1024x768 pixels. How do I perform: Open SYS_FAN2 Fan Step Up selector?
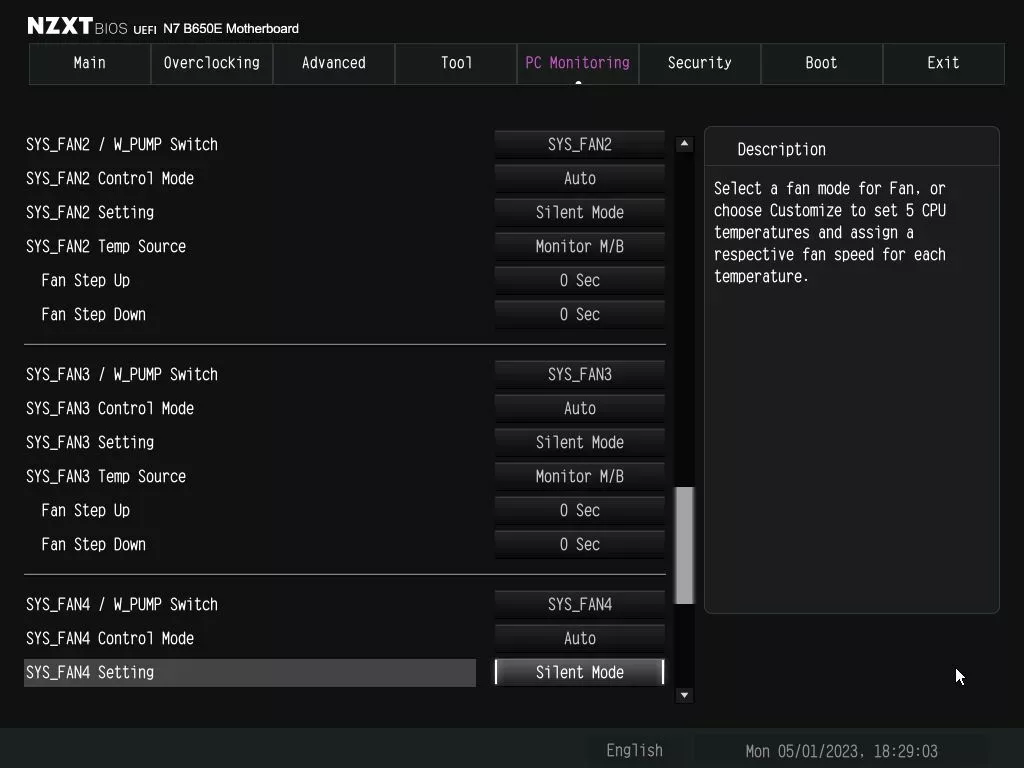coord(579,280)
